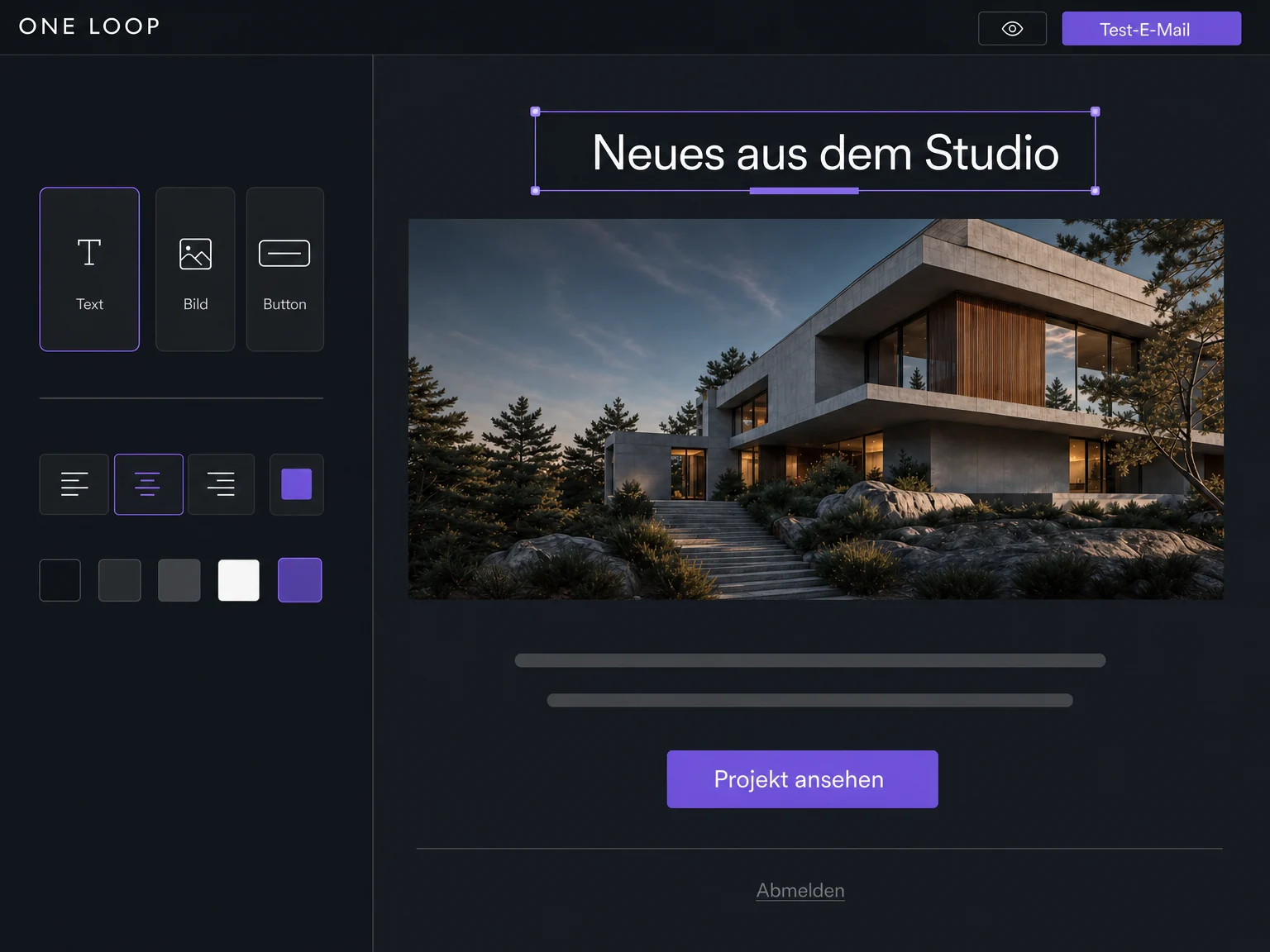Select the house photo in the email

[x=816, y=409]
